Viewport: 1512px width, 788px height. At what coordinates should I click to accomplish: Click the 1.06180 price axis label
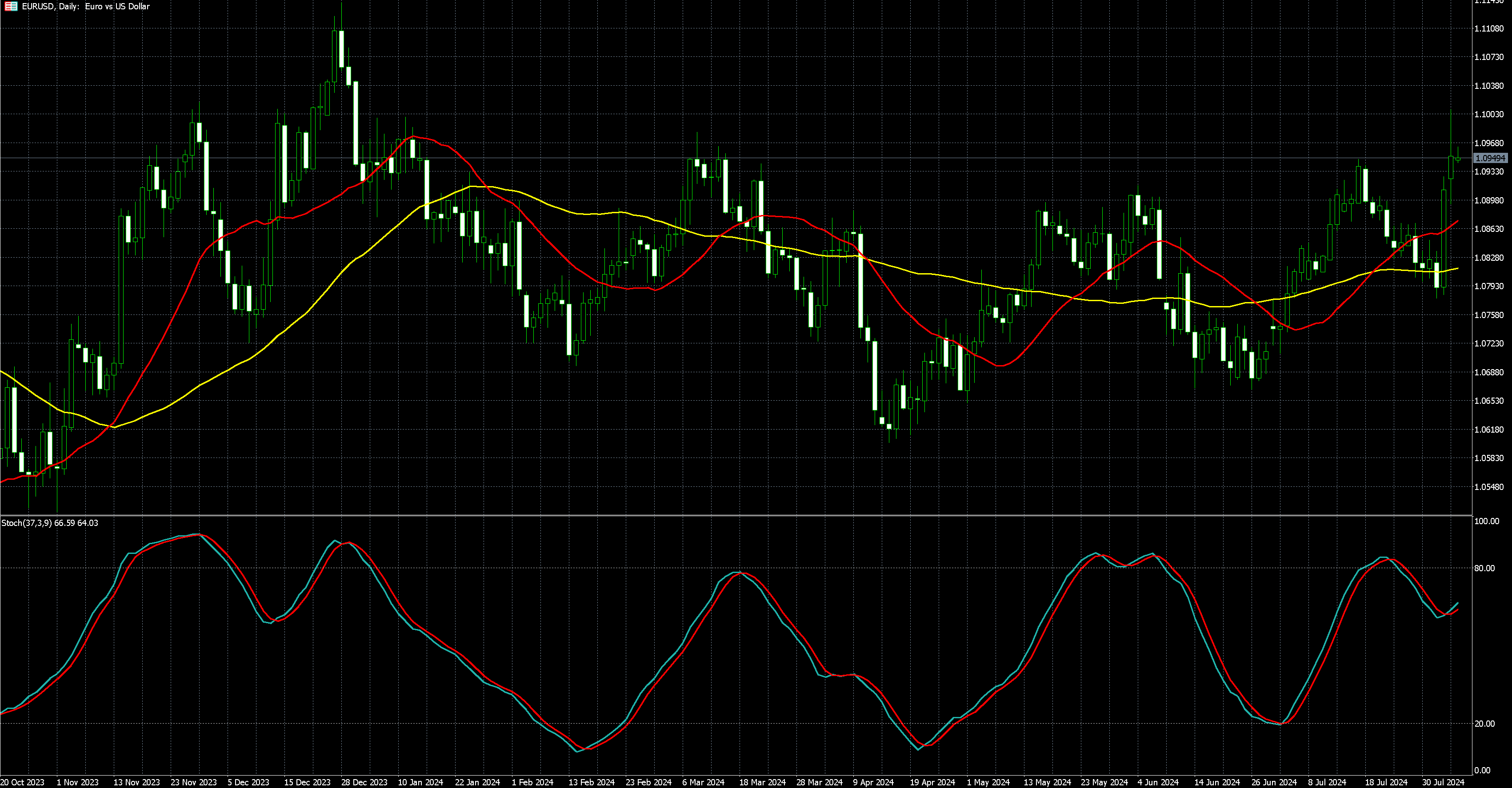[x=1488, y=430]
